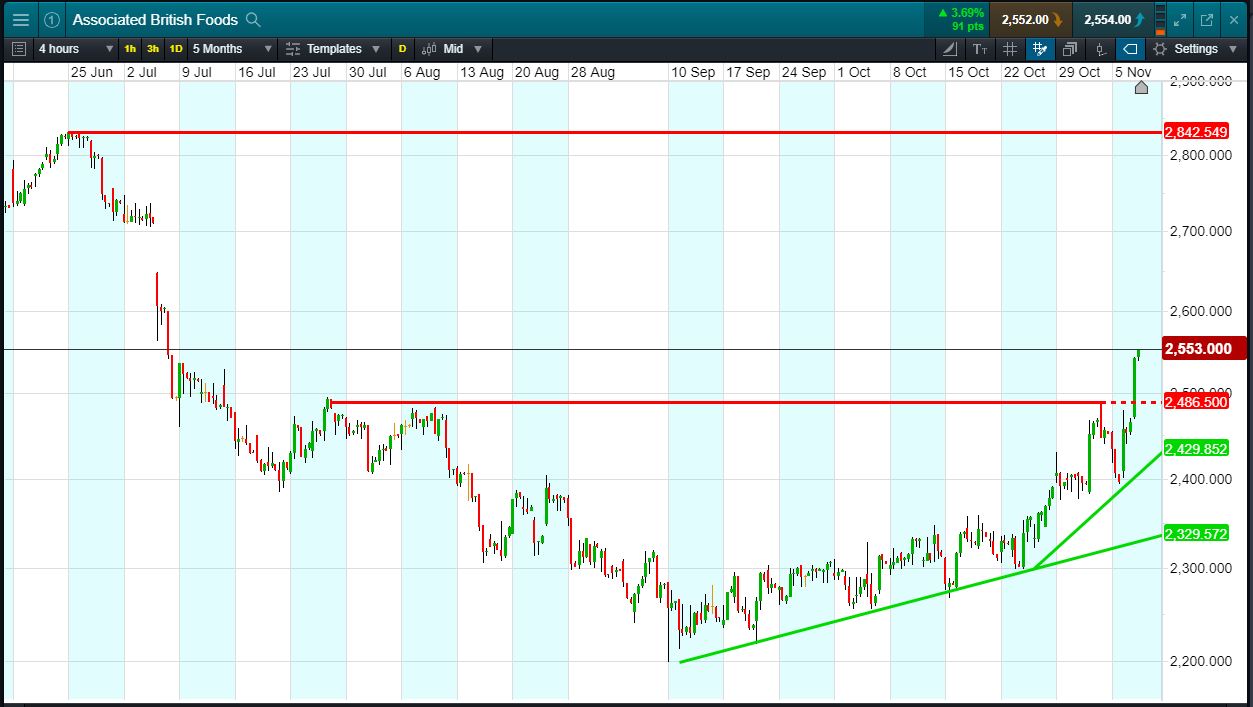Expand the 5 Months range dropdown
1253x707 pixels.
point(232,48)
